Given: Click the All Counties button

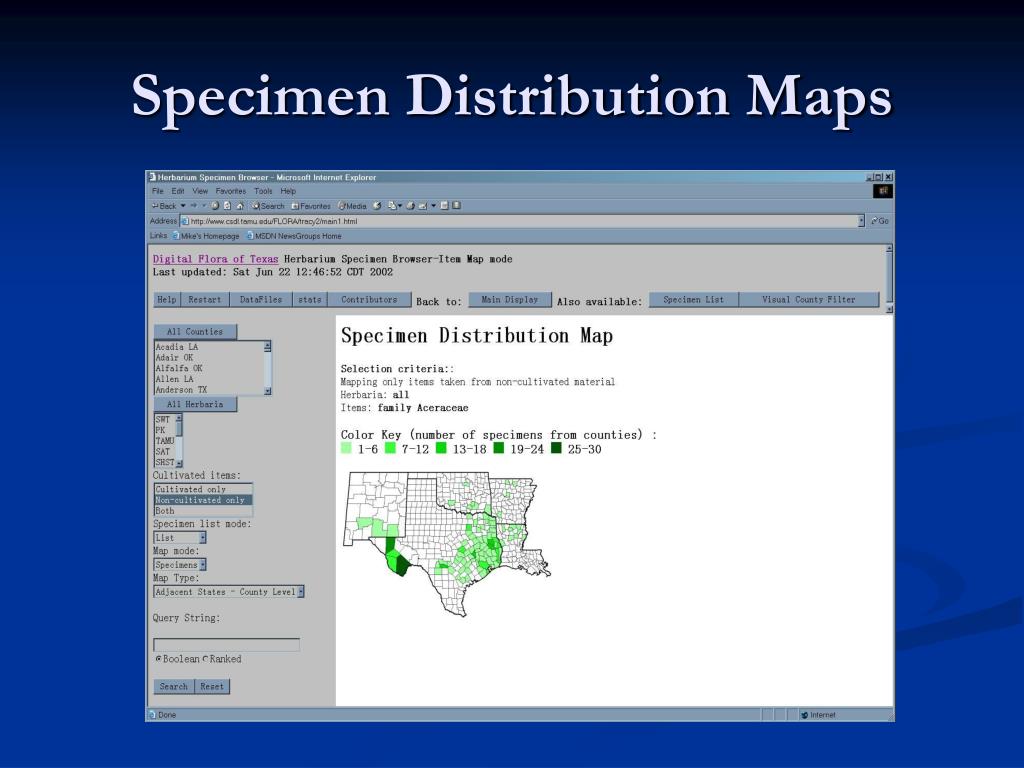Looking at the screenshot, I should point(195,332).
